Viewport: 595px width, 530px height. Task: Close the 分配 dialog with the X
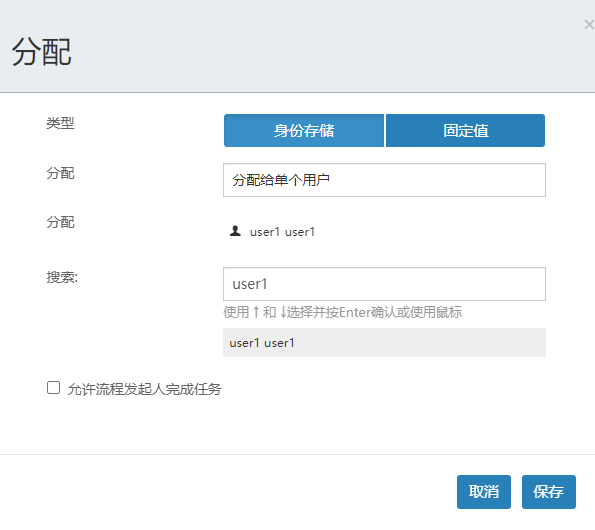[x=589, y=25]
